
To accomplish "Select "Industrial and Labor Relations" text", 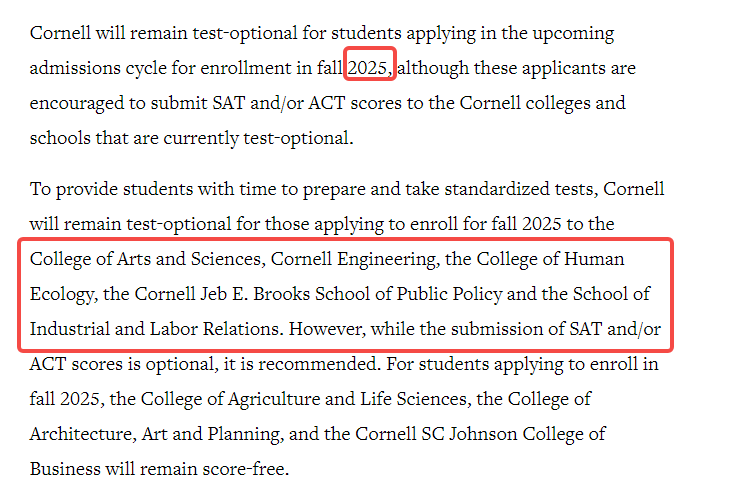I will click(x=154, y=329).
